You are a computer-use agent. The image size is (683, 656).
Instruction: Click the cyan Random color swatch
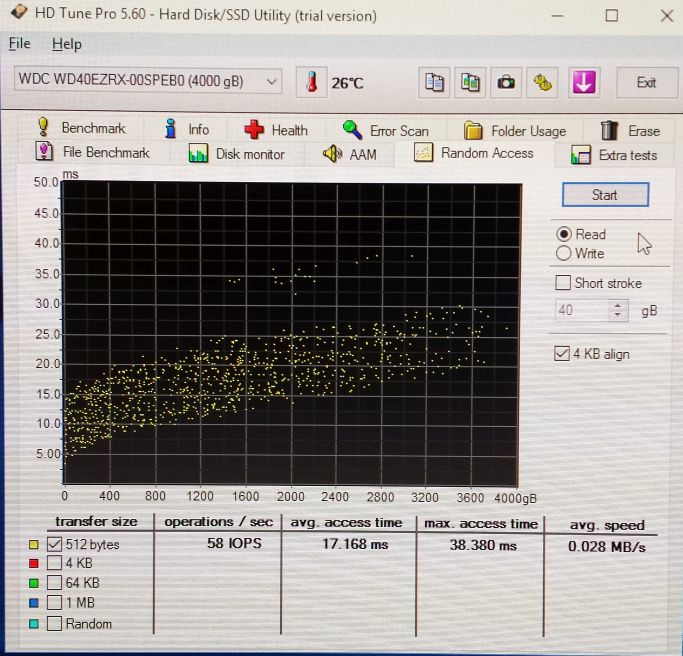[x=34, y=624]
